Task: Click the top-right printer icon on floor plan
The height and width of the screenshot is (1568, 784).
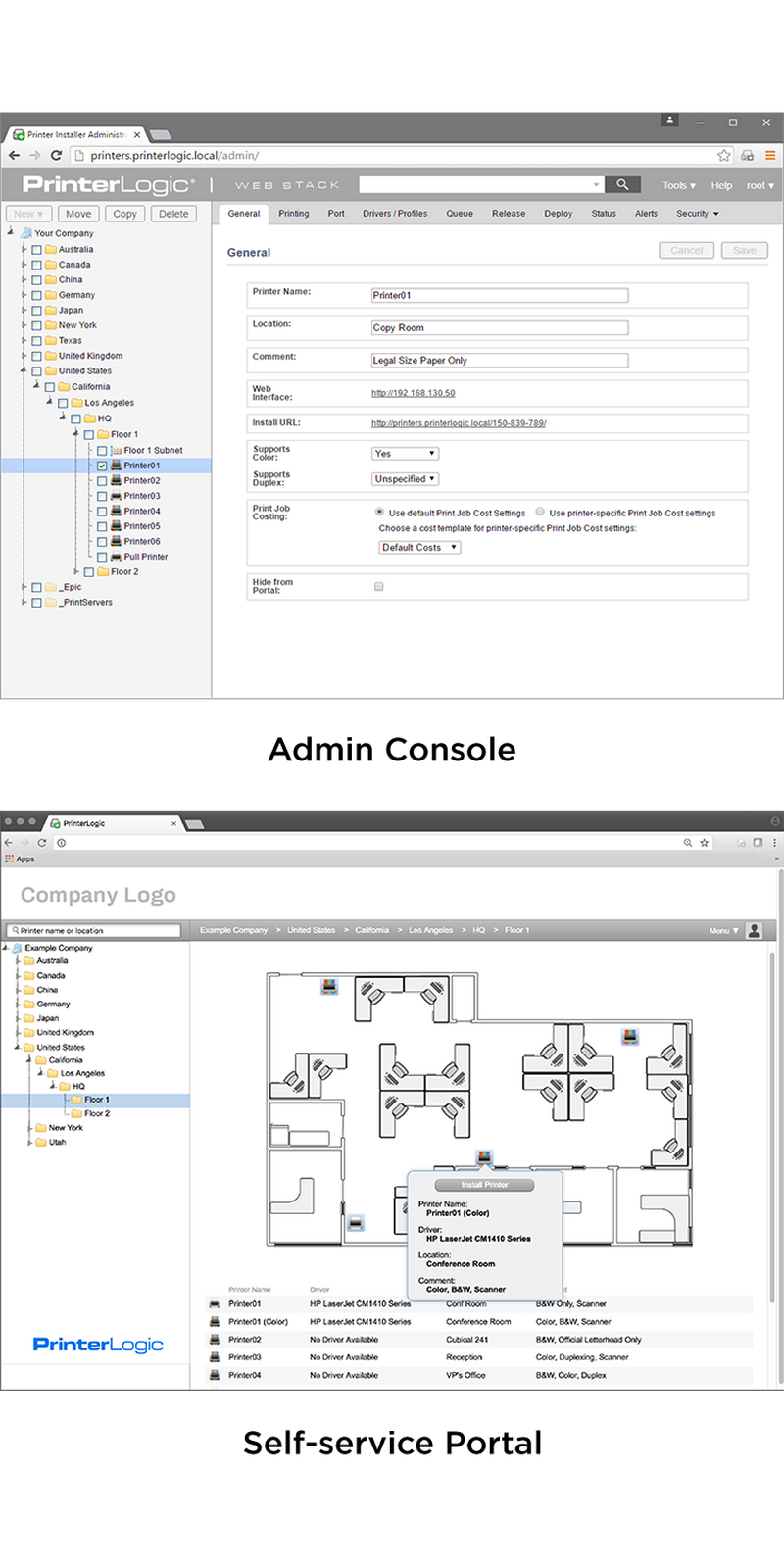Action: 630,1035
